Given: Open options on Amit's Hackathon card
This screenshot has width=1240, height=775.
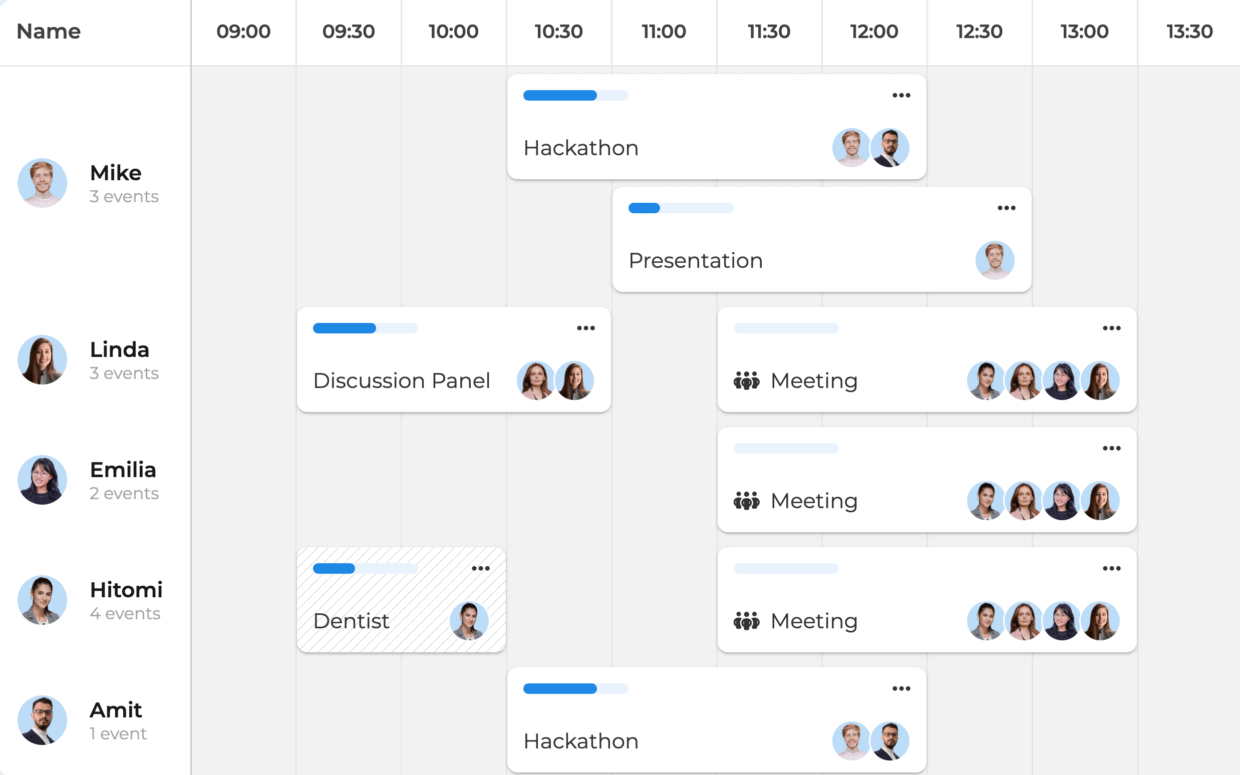Looking at the screenshot, I should click(x=901, y=688).
